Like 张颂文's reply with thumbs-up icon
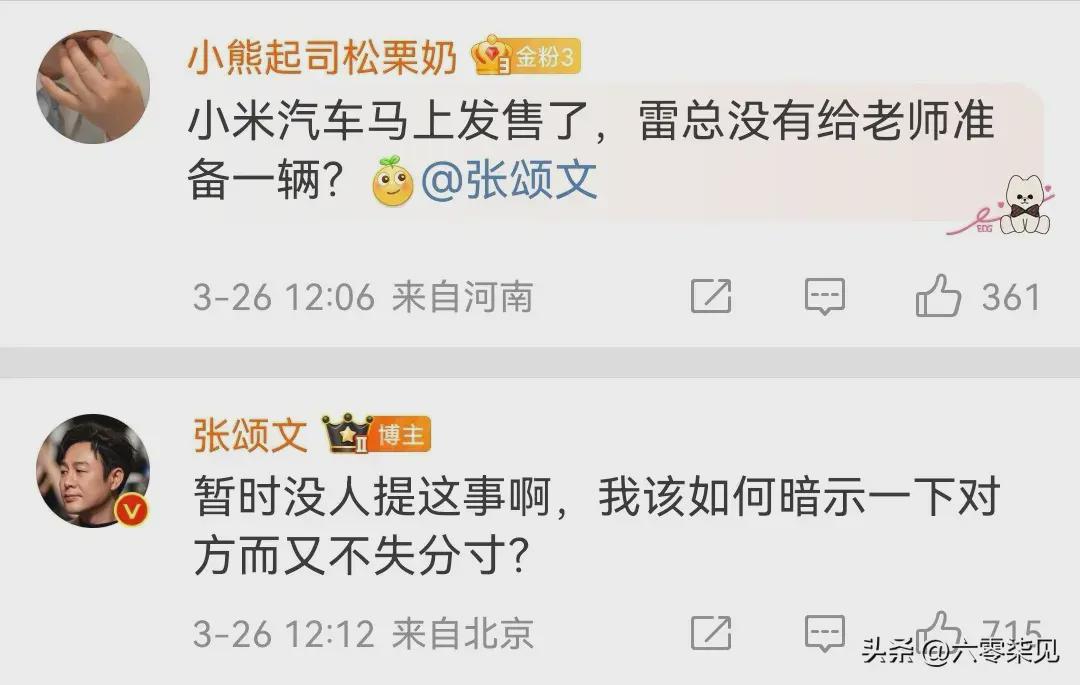The image size is (1080, 685). 938,630
